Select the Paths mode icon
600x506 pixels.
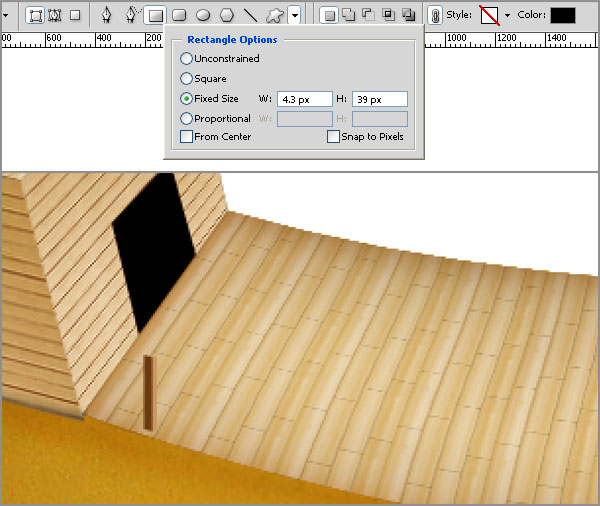(x=54, y=15)
